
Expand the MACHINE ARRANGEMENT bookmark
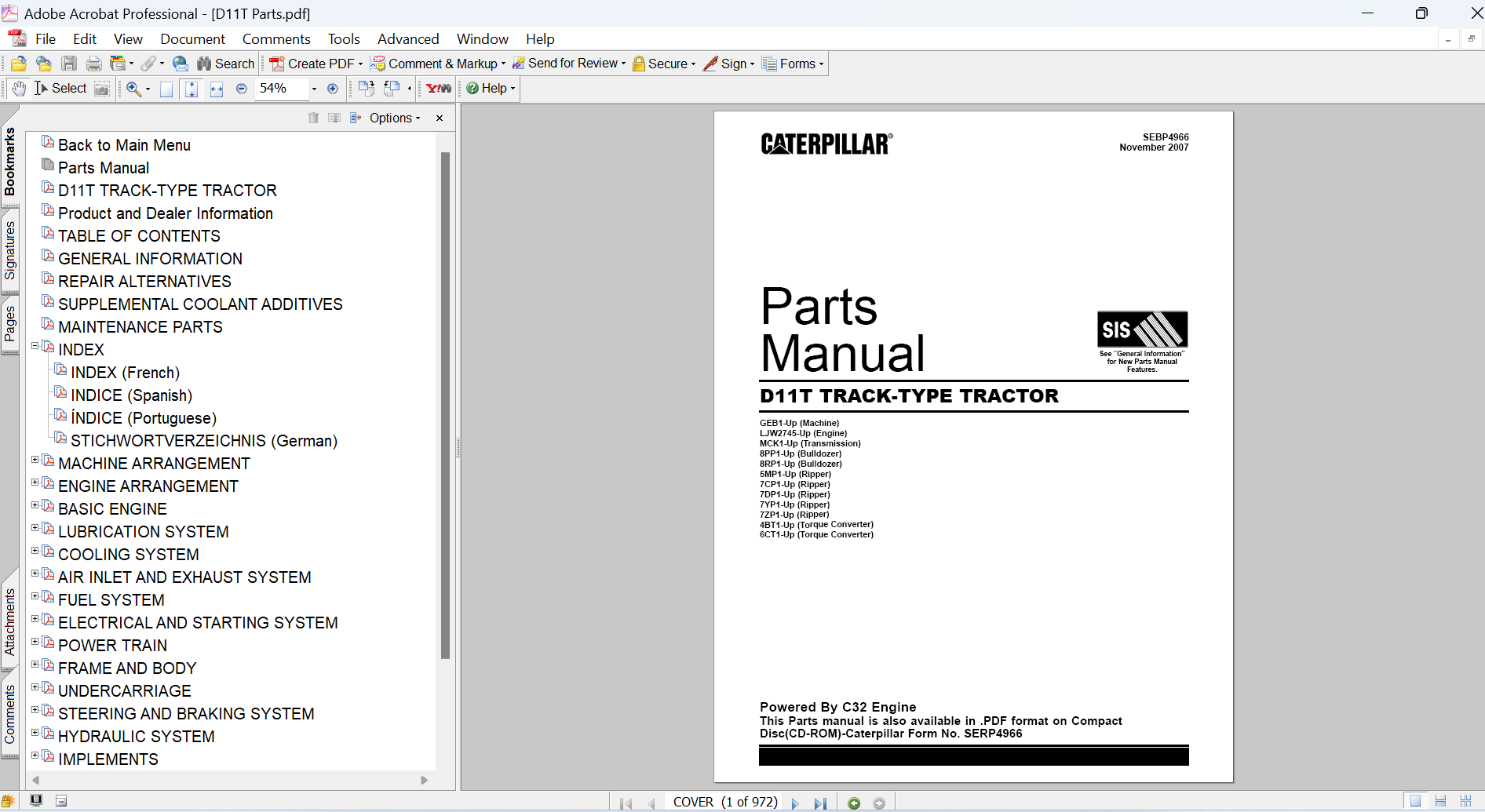35,460
